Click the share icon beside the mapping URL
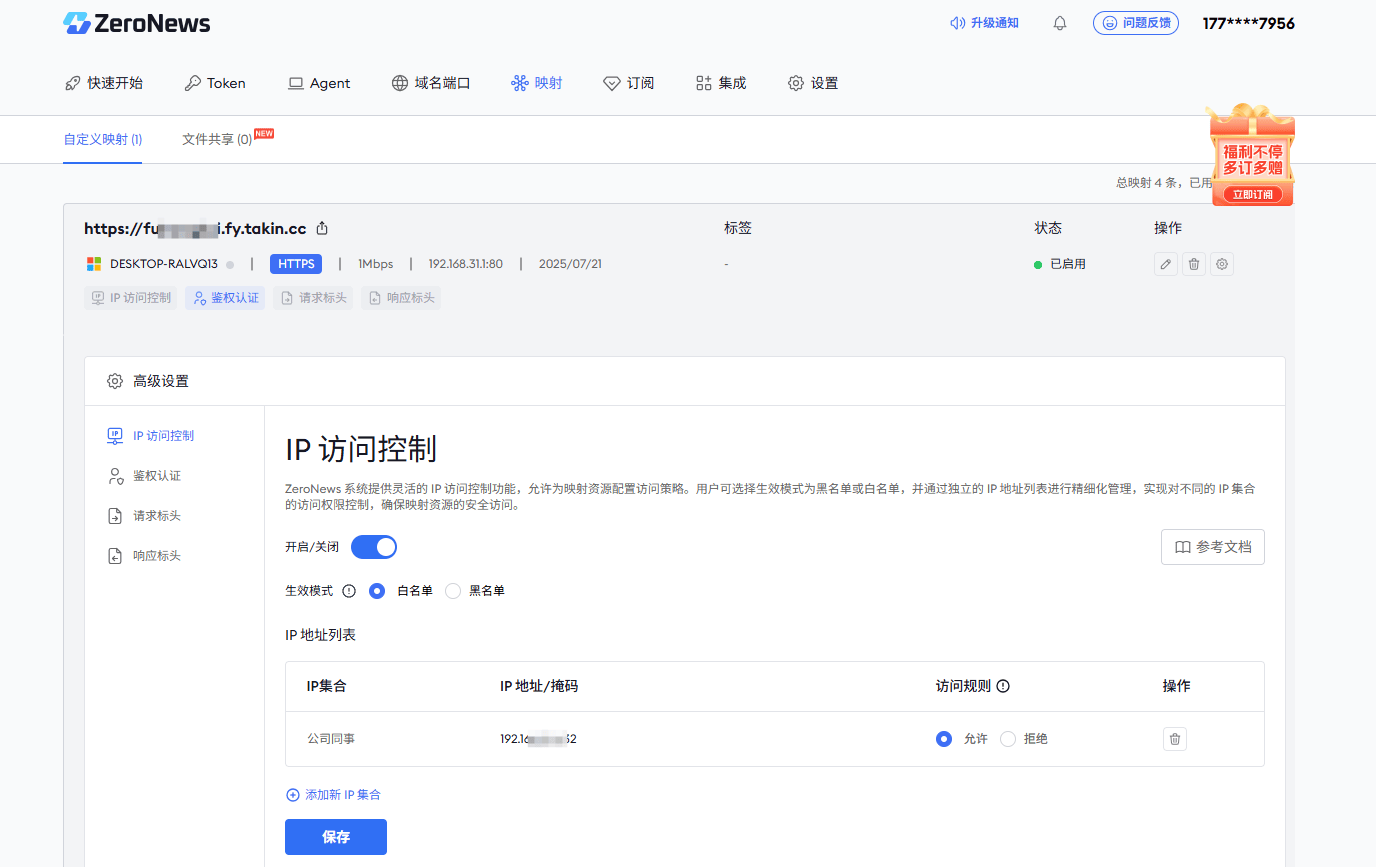1376x867 pixels. (322, 228)
